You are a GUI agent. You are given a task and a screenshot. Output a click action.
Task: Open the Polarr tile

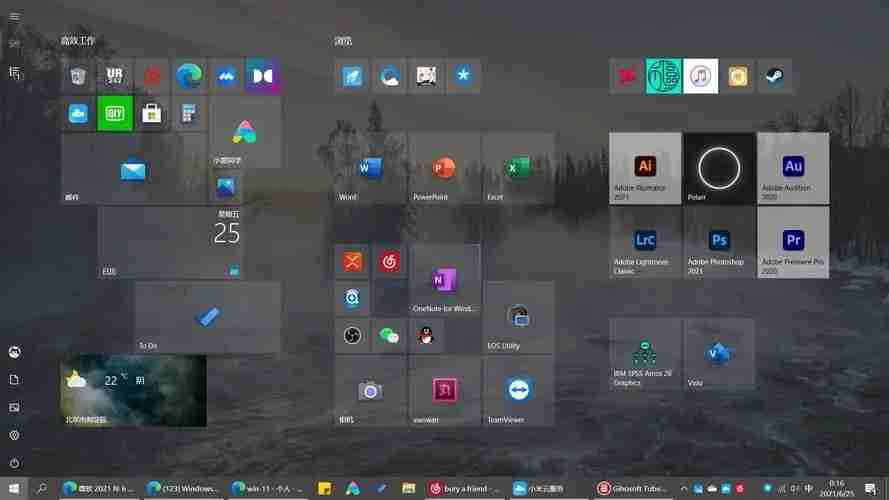pyautogui.click(x=719, y=168)
